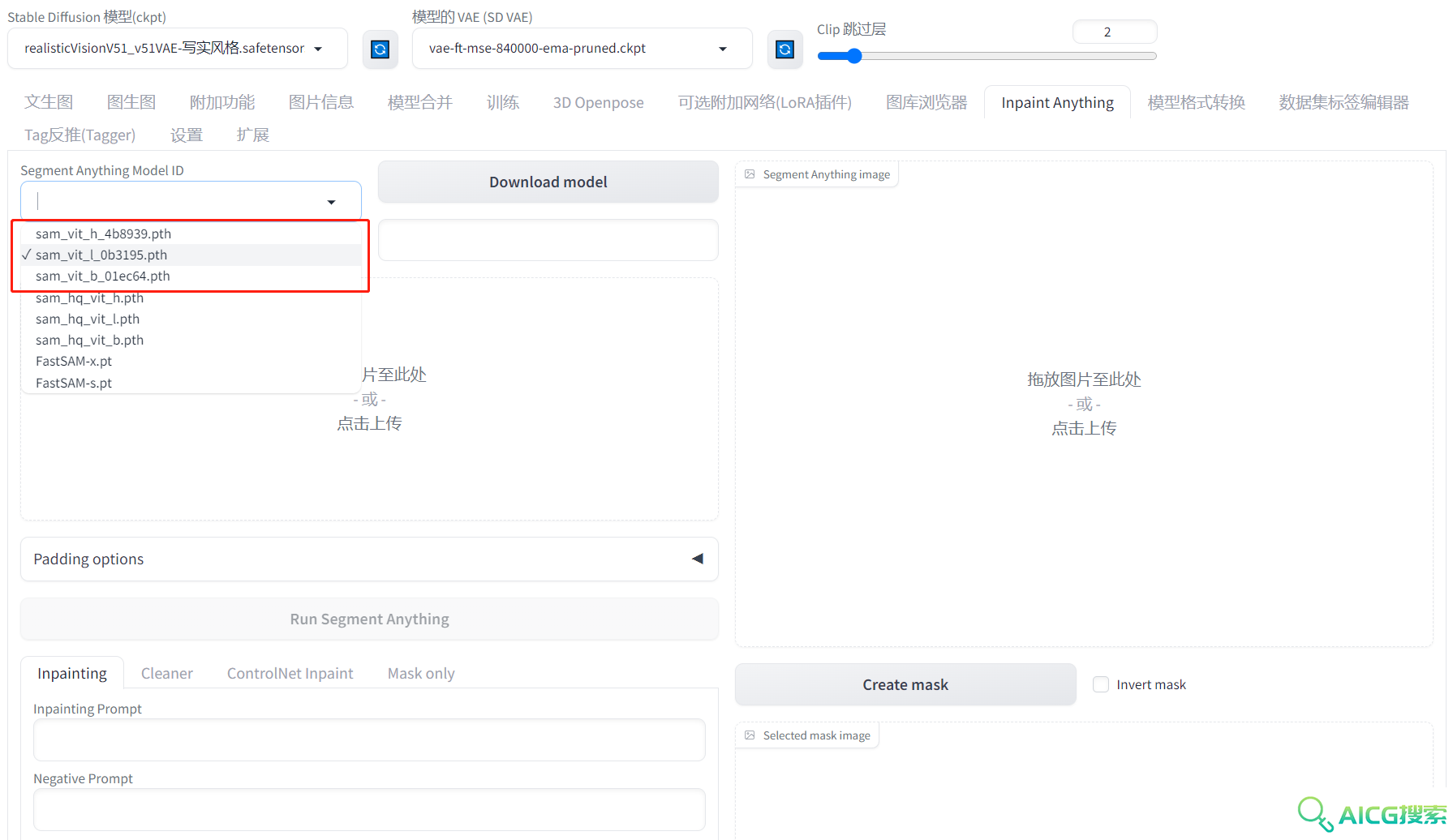Click image icon beside Segment Anything image label
This screenshot has height=840, width=1453.
coord(750,174)
